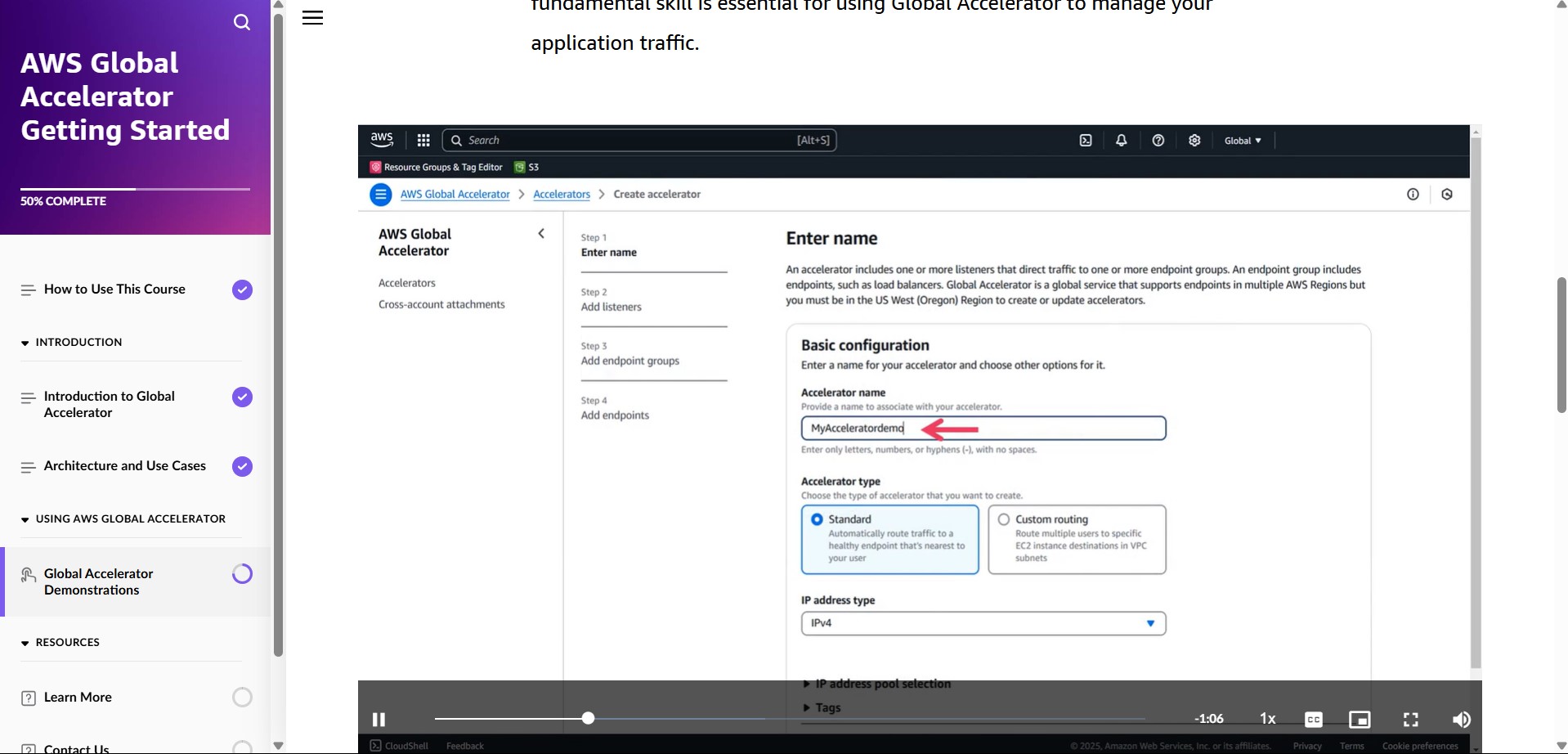Select the Custom routing radio button
This screenshot has height=754, width=1568.
[1004, 519]
